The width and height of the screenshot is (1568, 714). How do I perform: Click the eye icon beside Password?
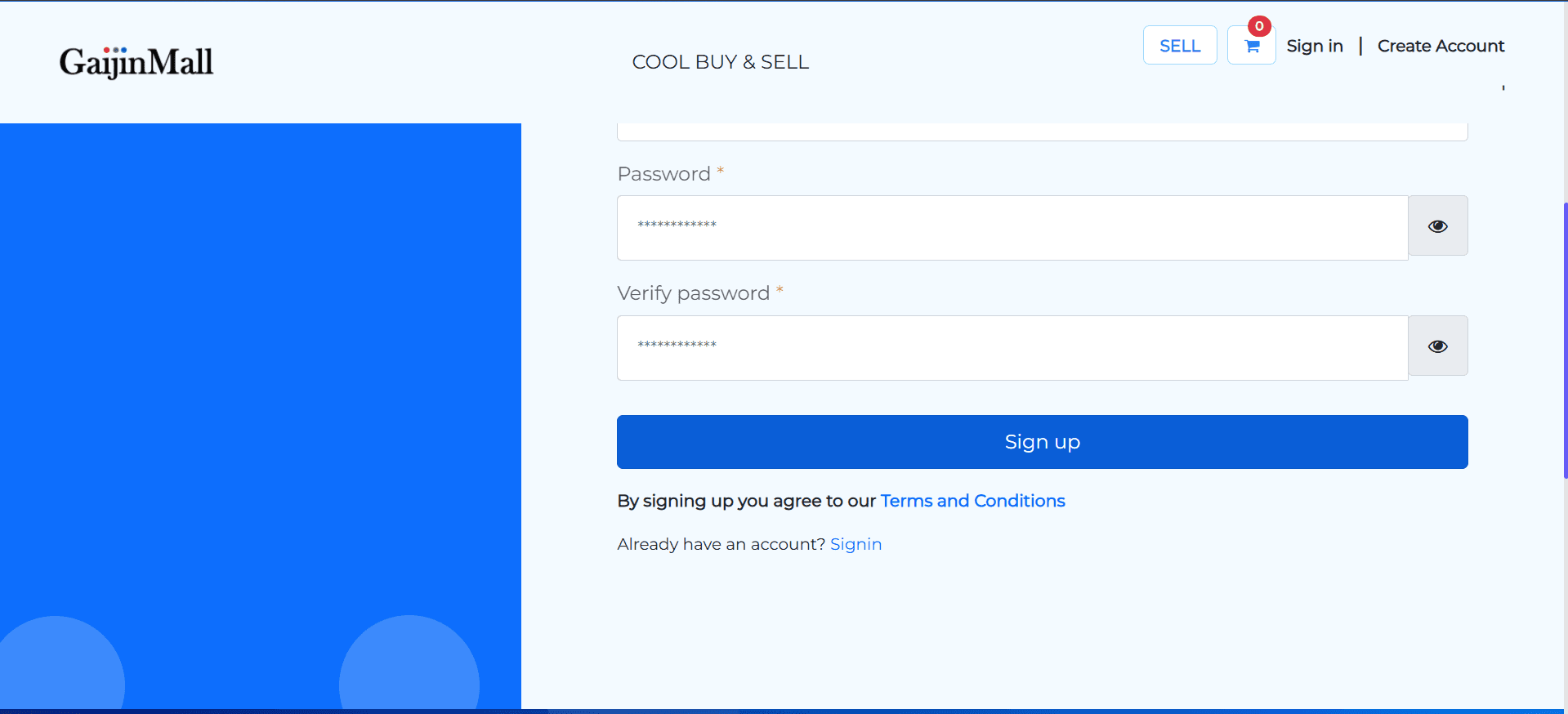pos(1437,225)
